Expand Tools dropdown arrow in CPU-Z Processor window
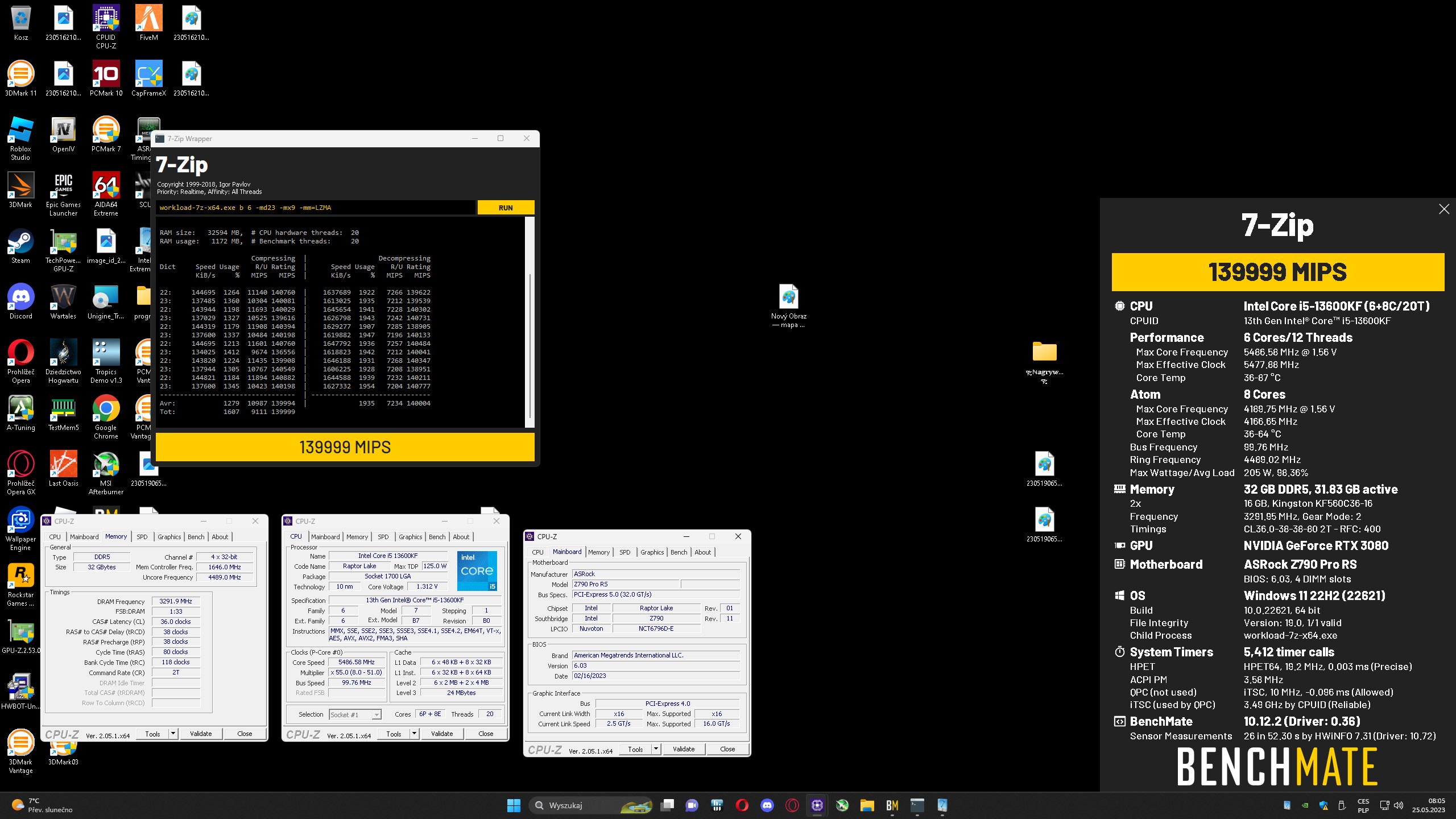1456x819 pixels. [415, 734]
